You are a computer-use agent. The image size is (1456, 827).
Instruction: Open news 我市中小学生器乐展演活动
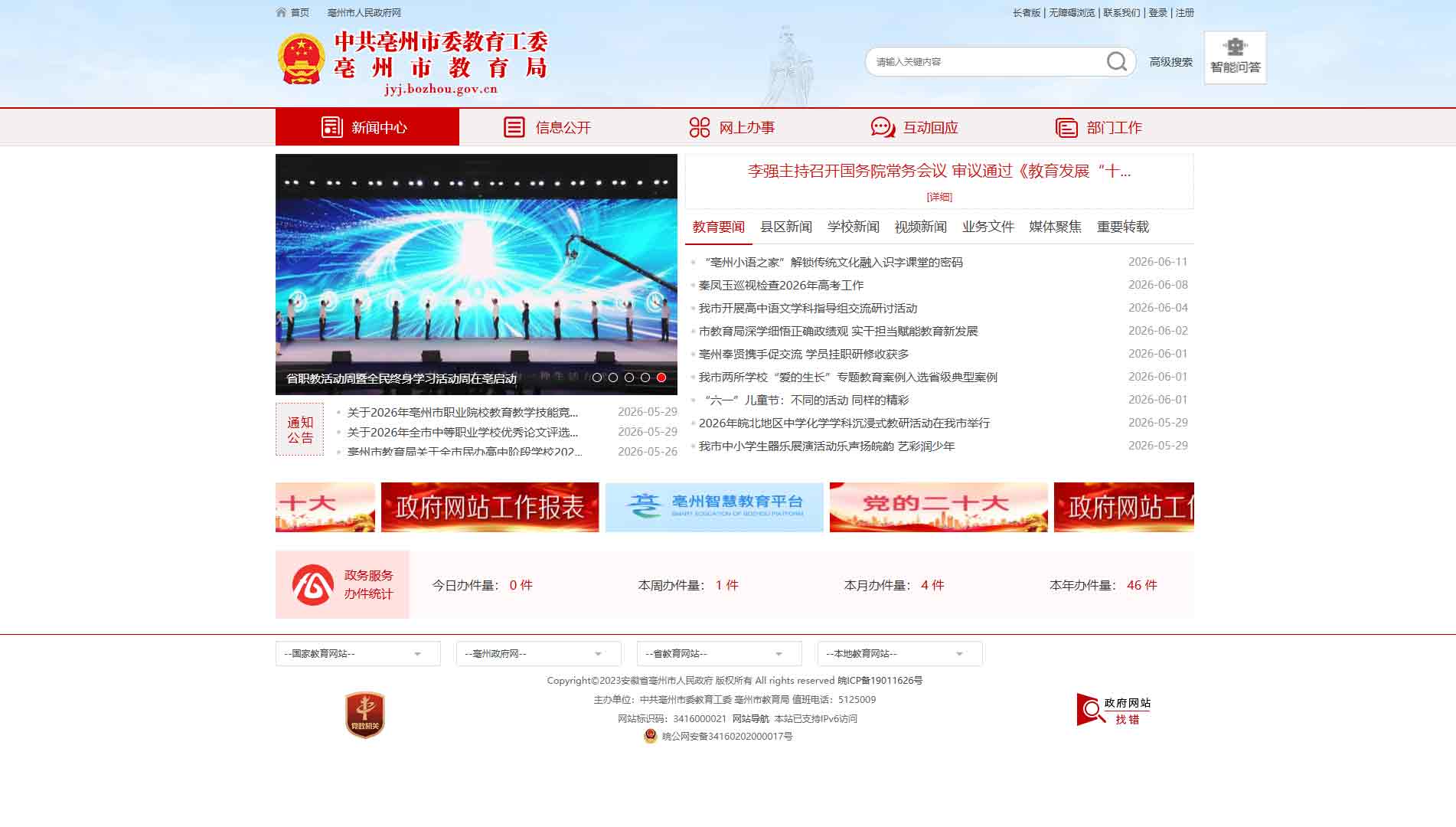[827, 446]
